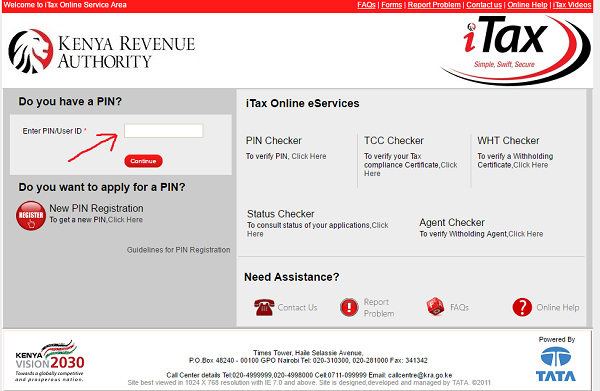This screenshot has width=600, height=391.
Task: Click 'Need Assistance?' heading
Action: point(292,277)
